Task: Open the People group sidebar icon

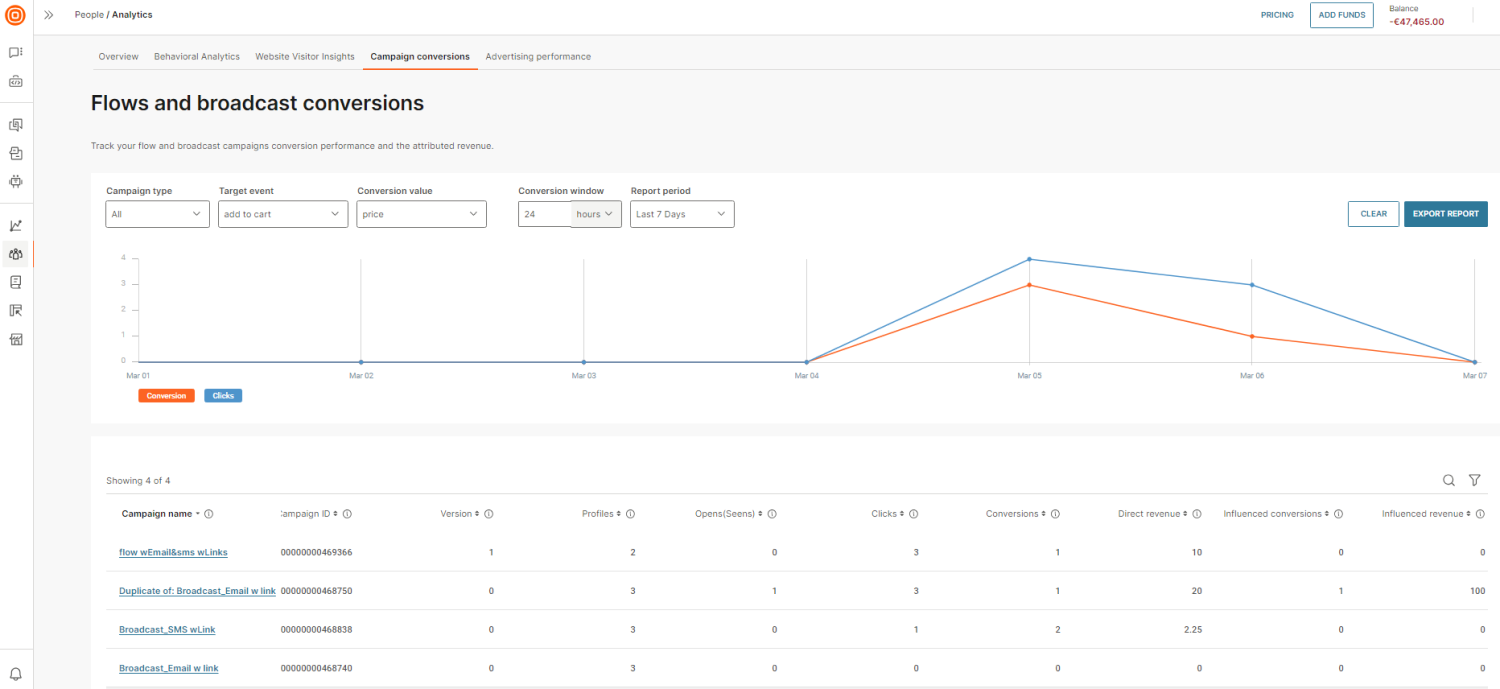Action: (16, 254)
